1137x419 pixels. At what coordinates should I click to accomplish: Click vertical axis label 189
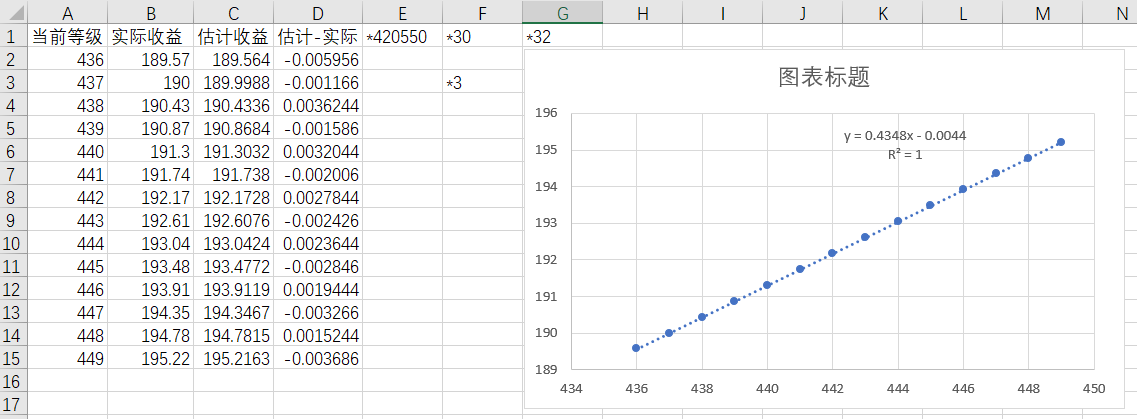(545, 370)
